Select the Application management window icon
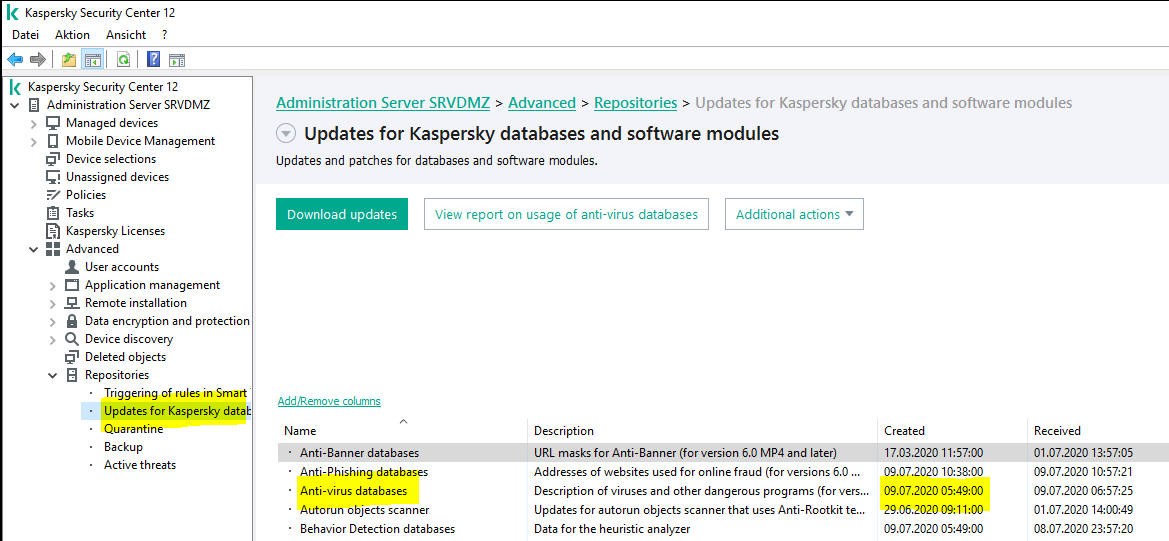 pos(72,285)
